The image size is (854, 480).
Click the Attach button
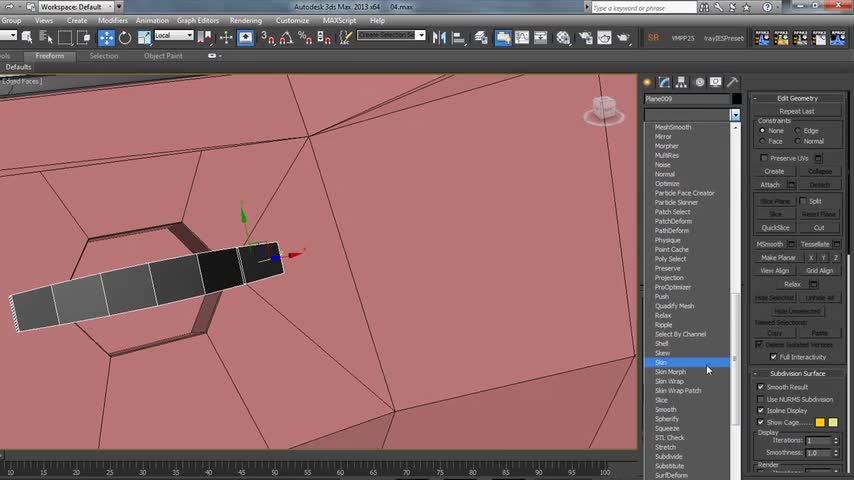(770, 185)
